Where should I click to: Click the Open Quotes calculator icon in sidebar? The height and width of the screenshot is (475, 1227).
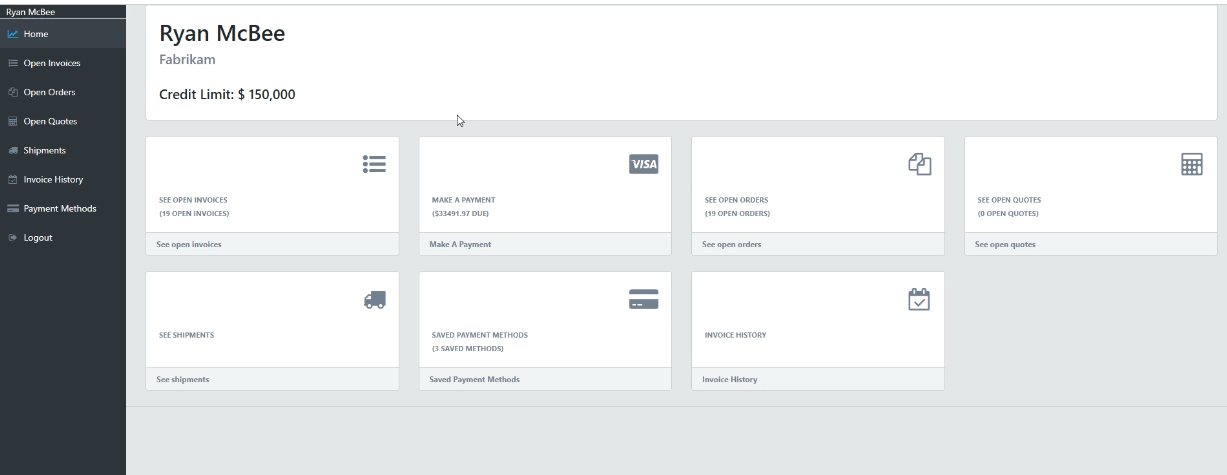click(13, 121)
